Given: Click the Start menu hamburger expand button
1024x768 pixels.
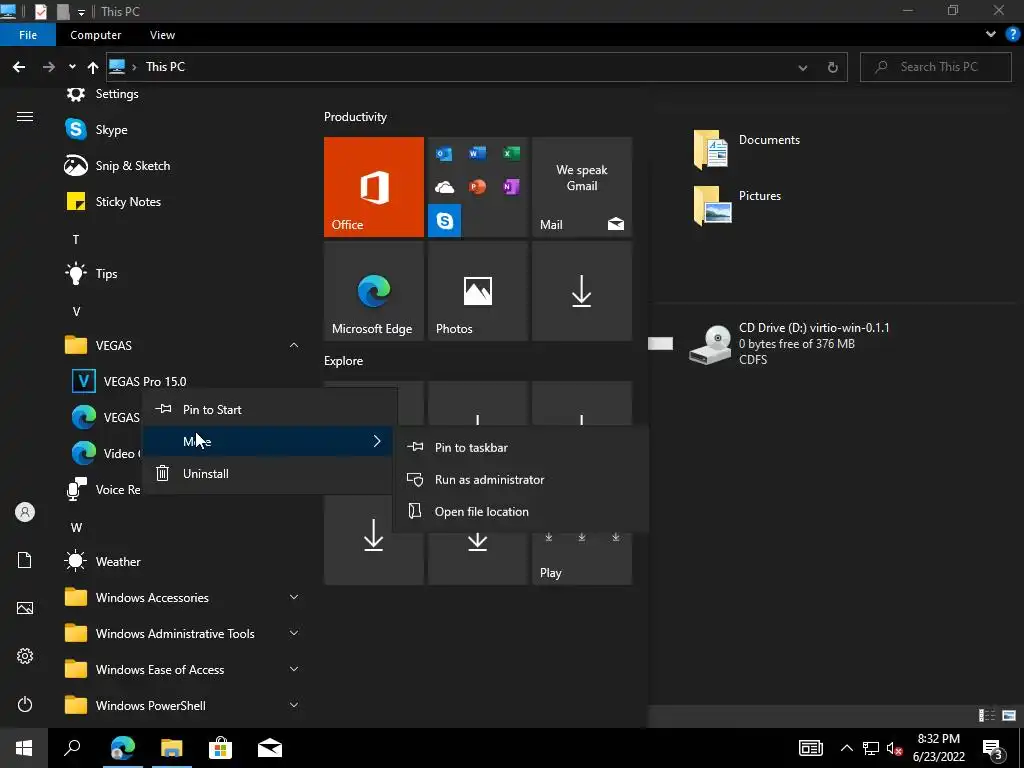Looking at the screenshot, I should click(x=25, y=117).
